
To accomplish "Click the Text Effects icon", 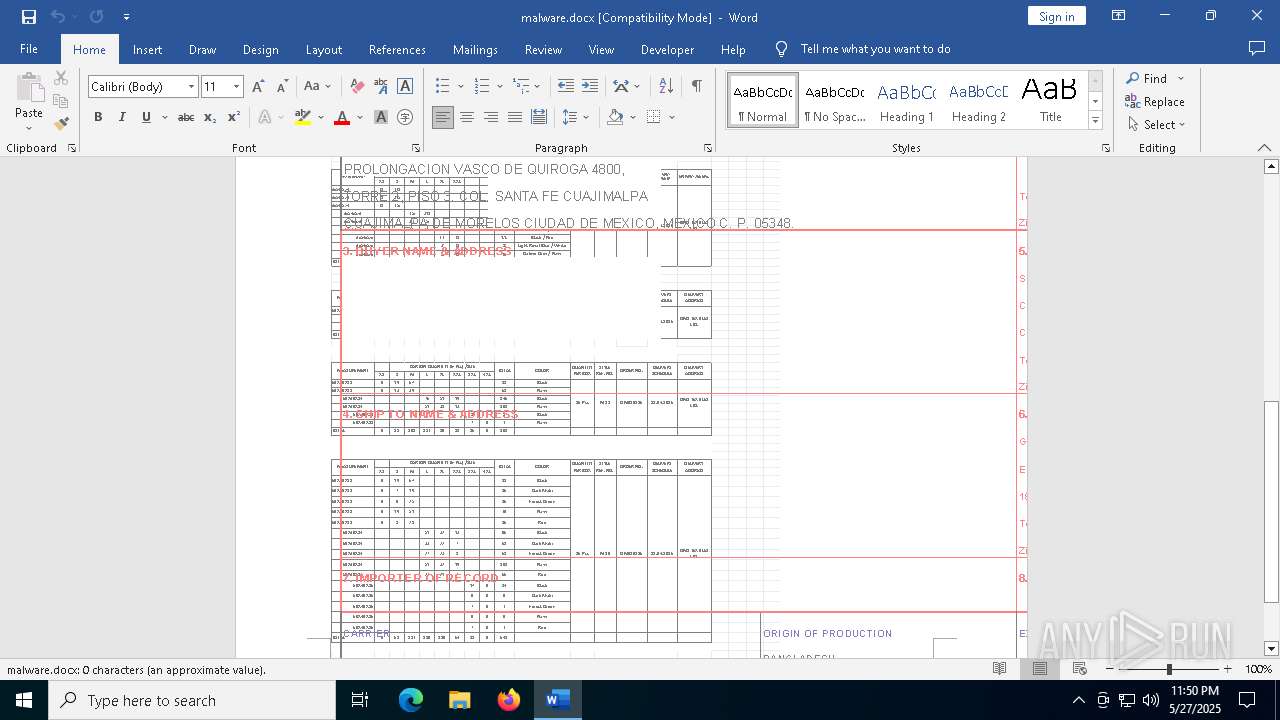I will [x=265, y=117].
